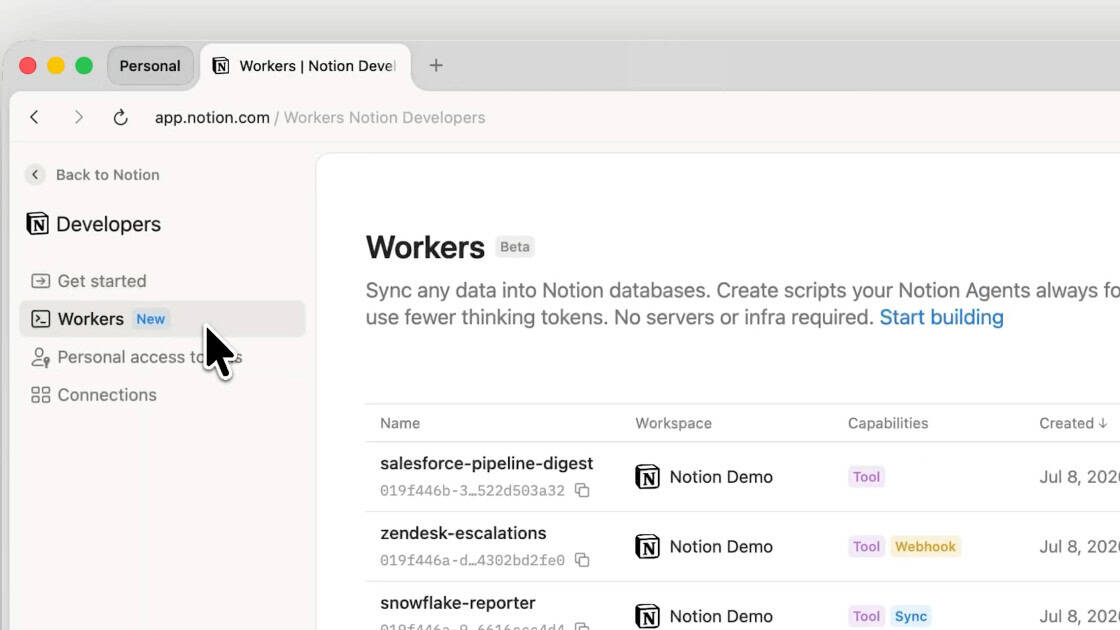Select the Workers | Notion Developers tab

(306, 66)
